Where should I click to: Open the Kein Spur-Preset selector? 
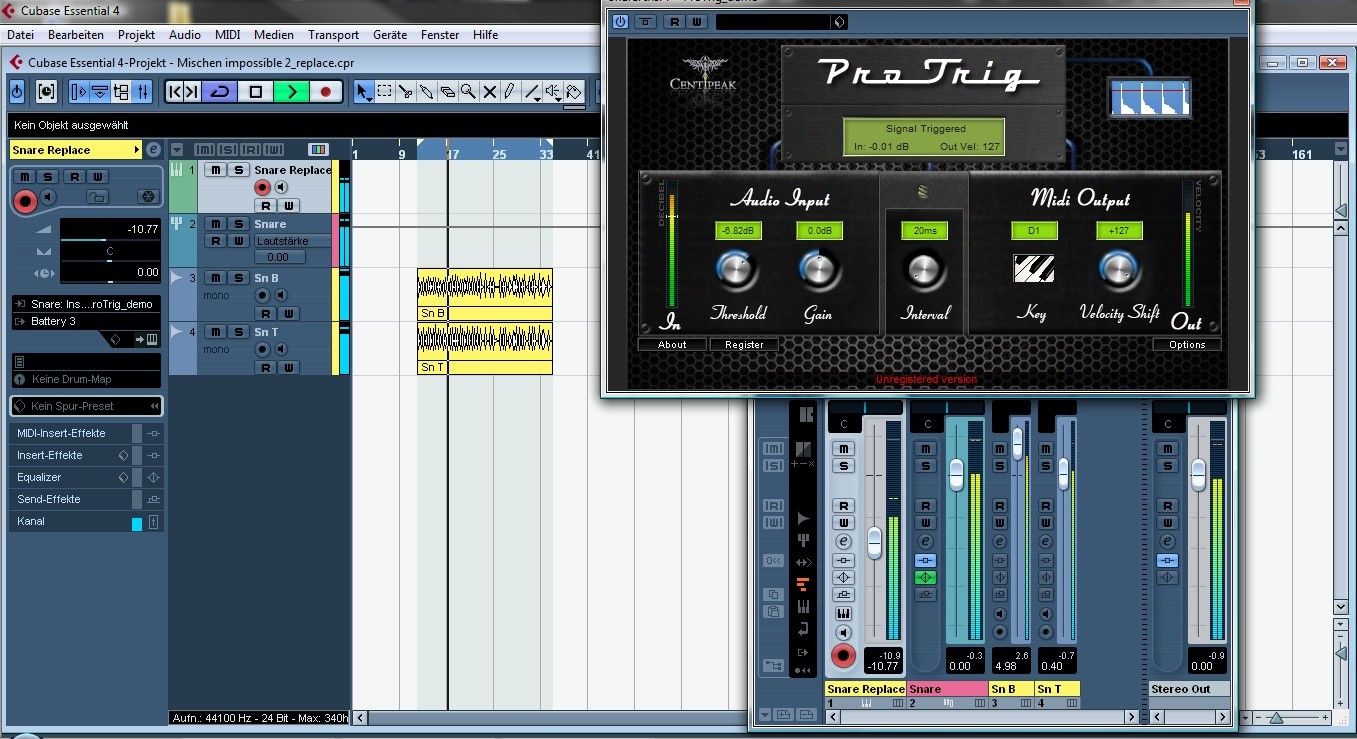click(86, 406)
